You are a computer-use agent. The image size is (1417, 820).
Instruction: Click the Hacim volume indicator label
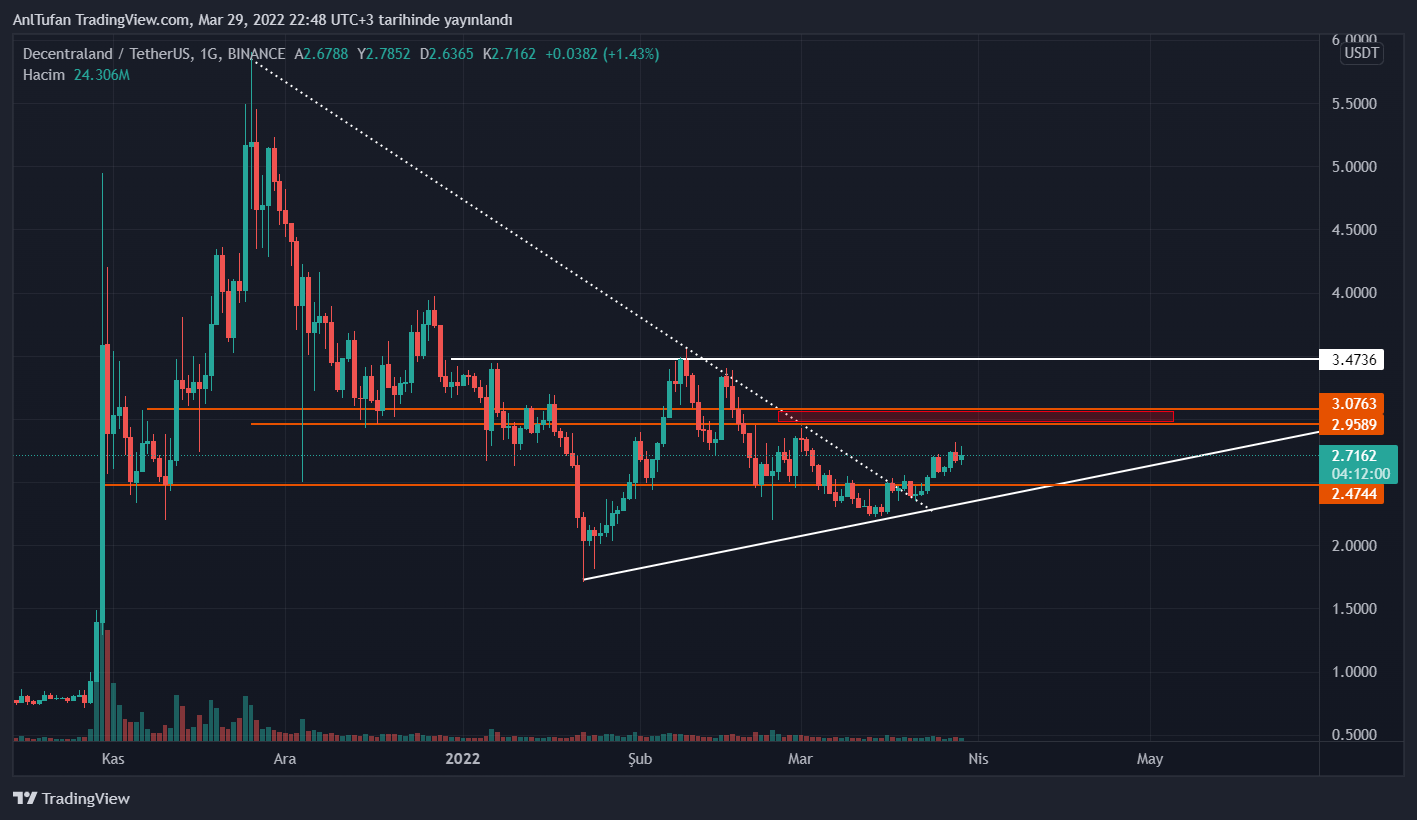(44, 75)
